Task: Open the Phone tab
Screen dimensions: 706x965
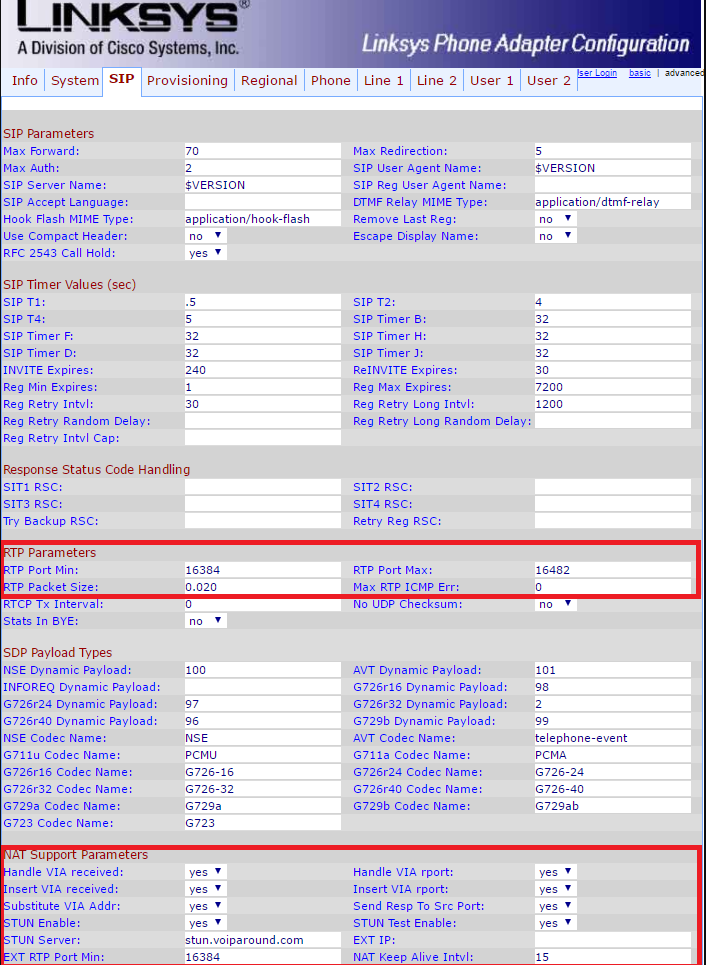Action: pyautogui.click(x=331, y=81)
